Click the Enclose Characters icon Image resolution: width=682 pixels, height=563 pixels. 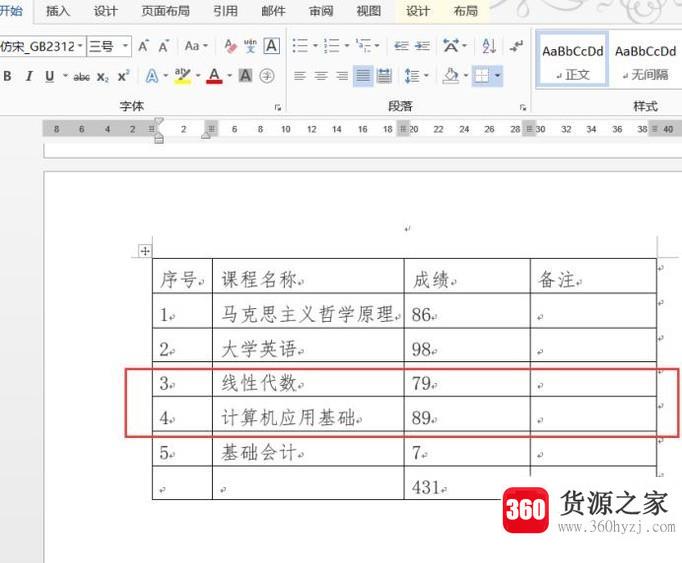coord(267,76)
